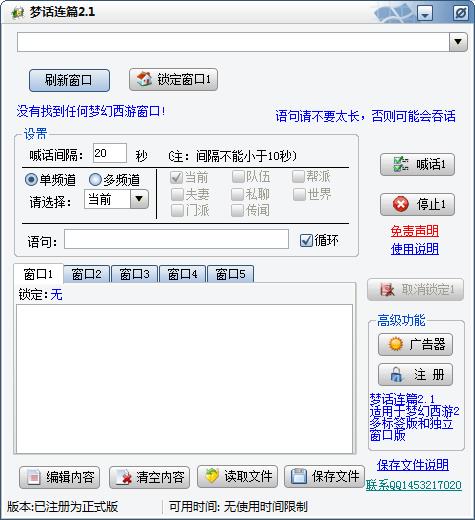Click the padlock icon on 注册 button

coord(396,375)
